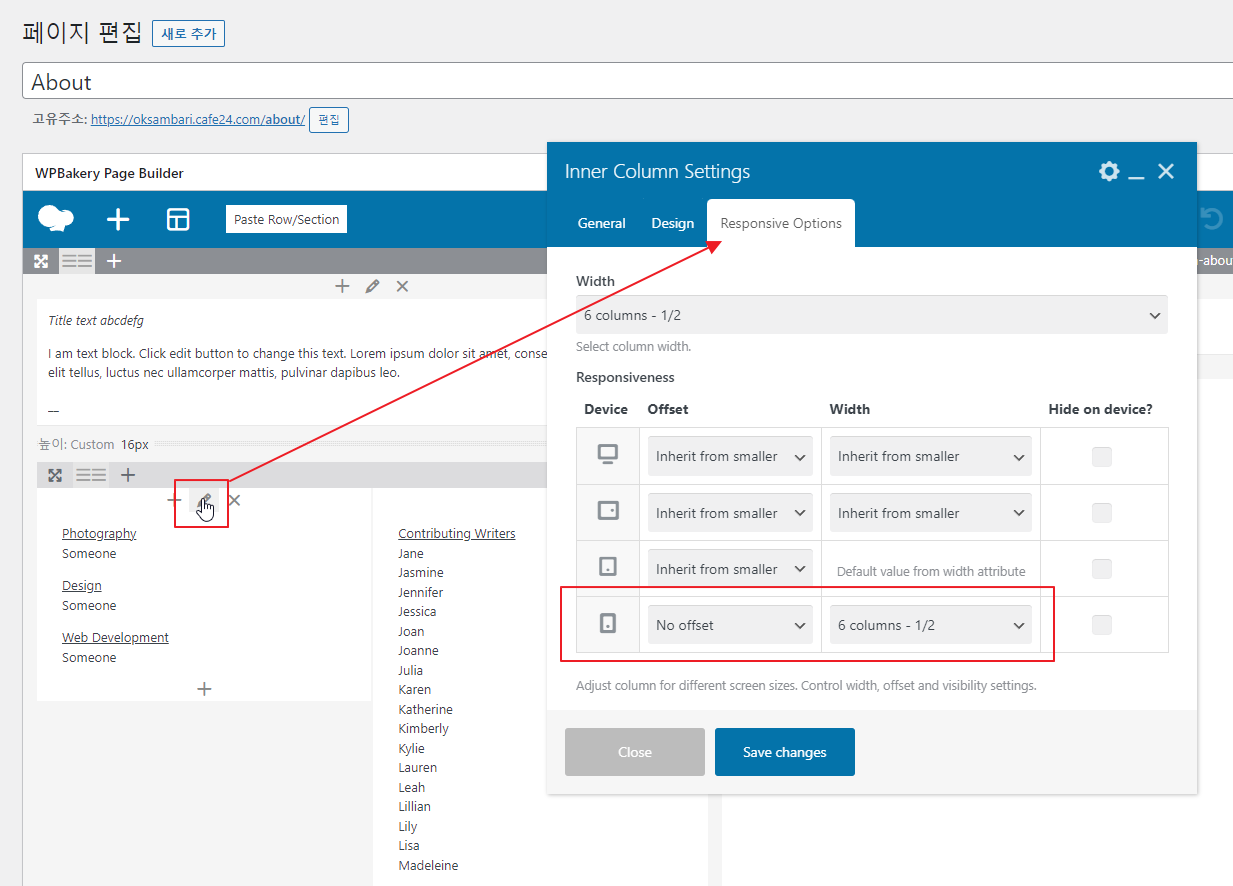
Task: Open mobile row 6 columns Width dropdown
Action: point(930,625)
